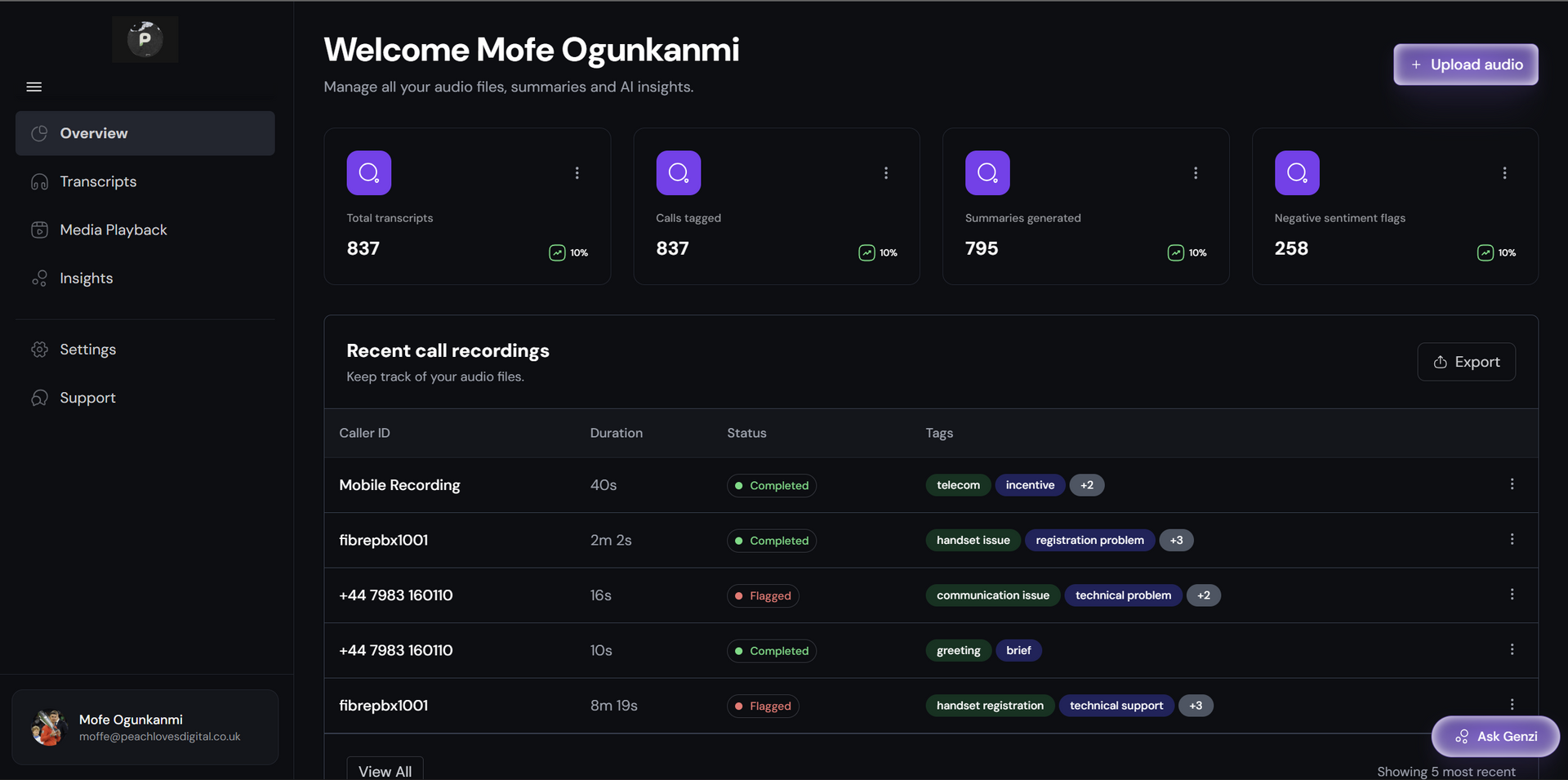Viewport: 1568px width, 780px height.
Task: Click the Negative sentiment flags icon
Action: pos(1296,172)
